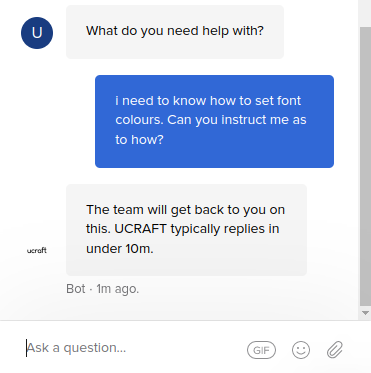Click the scrollbar down arrow

pyautogui.click(x=365, y=313)
